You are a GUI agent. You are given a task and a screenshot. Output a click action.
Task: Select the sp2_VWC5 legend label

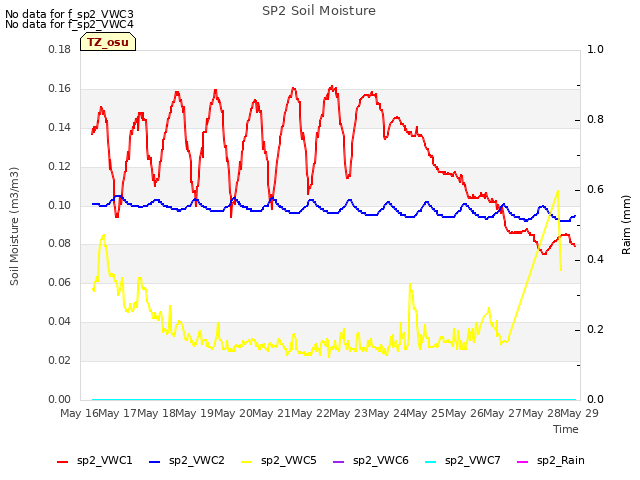coord(289,461)
